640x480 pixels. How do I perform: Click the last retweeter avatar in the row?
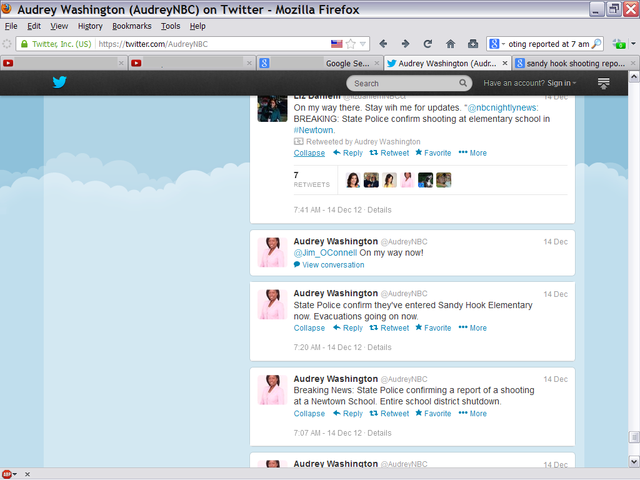(x=443, y=180)
